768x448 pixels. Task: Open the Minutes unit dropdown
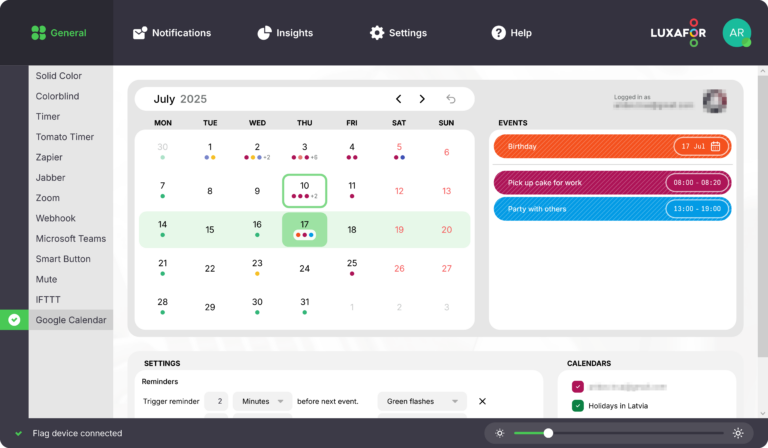(262, 401)
